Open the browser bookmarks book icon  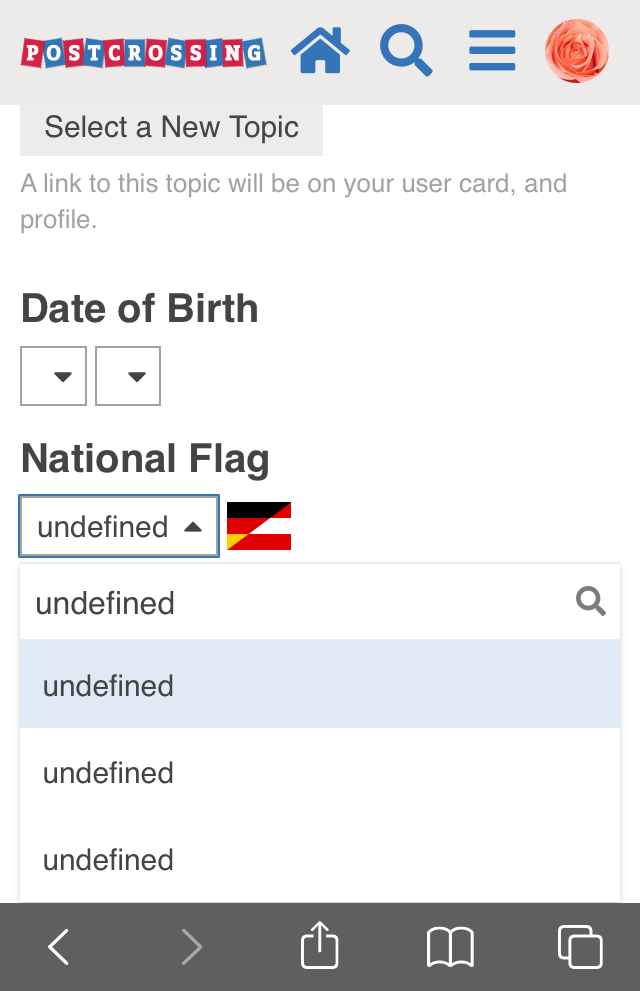click(450, 947)
